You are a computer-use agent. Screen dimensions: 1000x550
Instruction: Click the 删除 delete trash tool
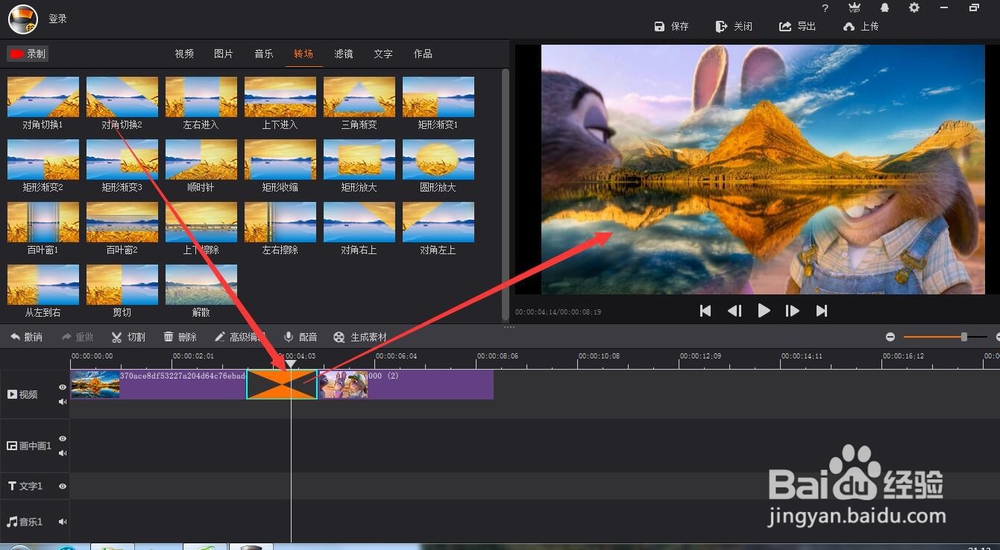pos(180,337)
